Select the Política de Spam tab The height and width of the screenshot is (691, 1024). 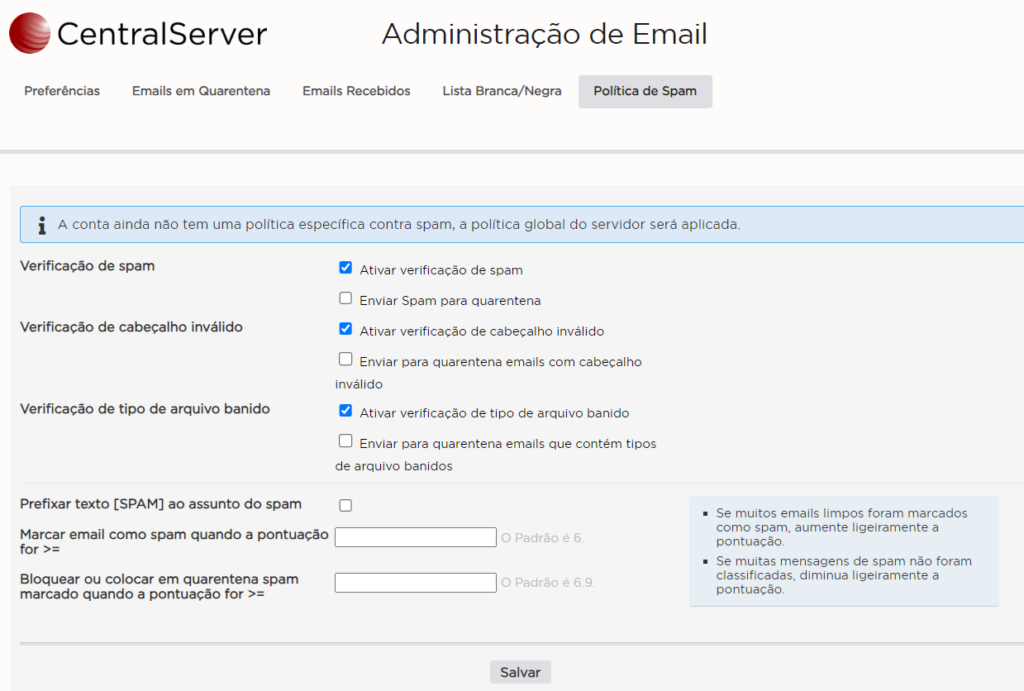click(x=645, y=91)
